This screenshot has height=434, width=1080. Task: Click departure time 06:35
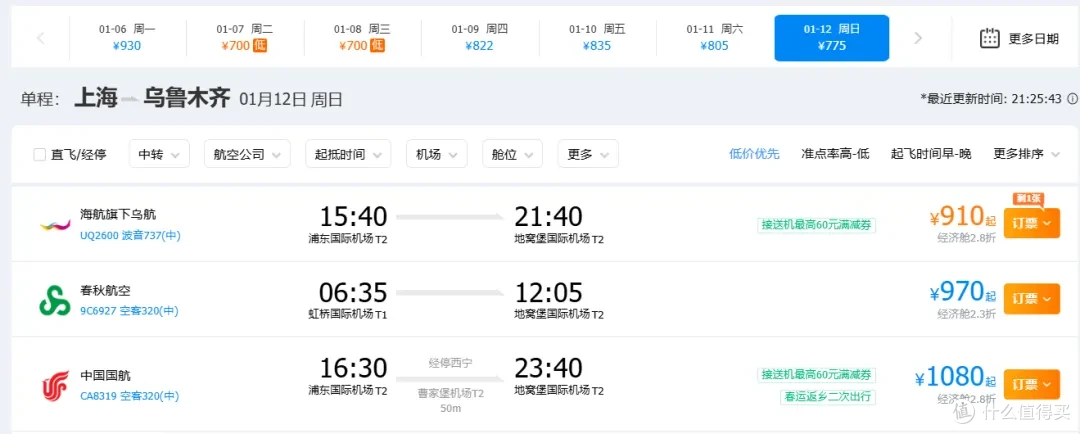point(353,292)
